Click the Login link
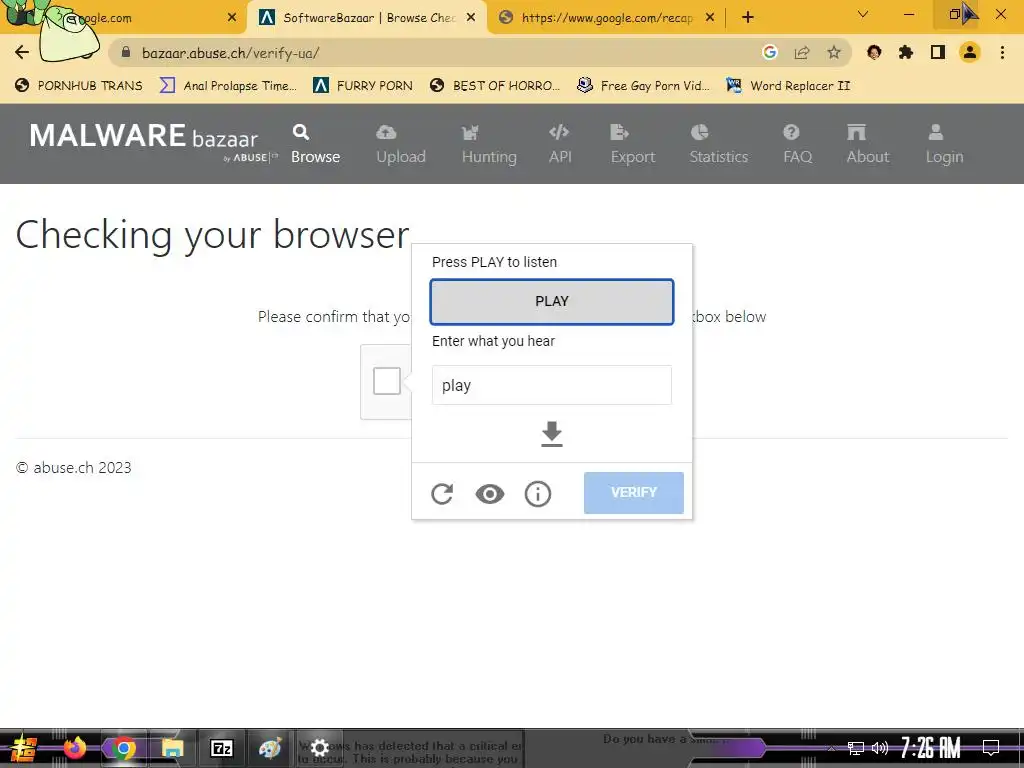Screen dimensions: 1024x768 pyautogui.click(x=944, y=144)
